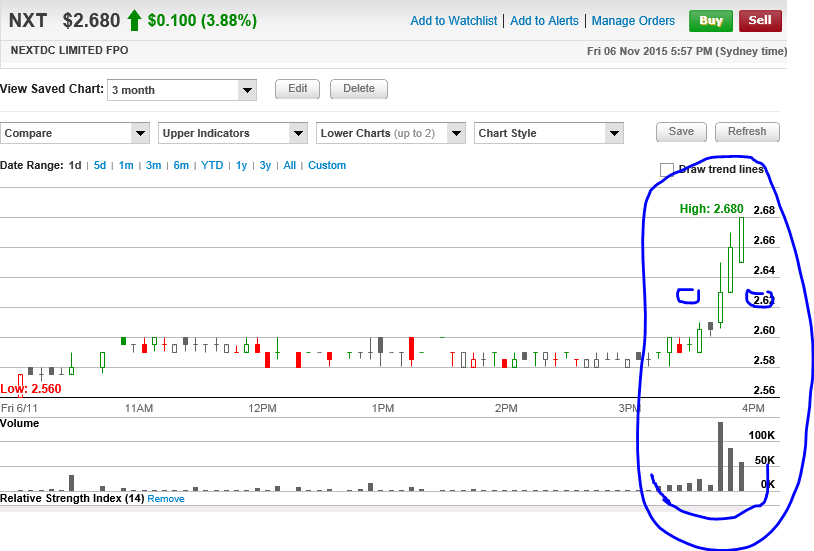The height and width of the screenshot is (551, 814).
Task: Click the Low: 2.560 label
Action: pos(31,388)
